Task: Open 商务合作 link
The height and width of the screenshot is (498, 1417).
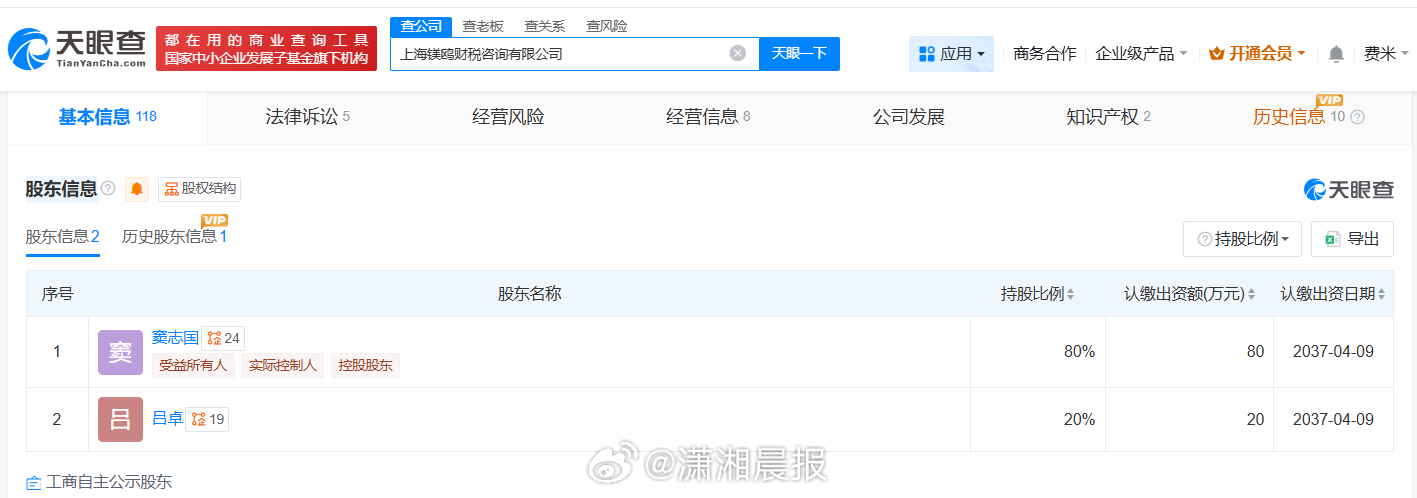Action: pyautogui.click(x=1045, y=54)
